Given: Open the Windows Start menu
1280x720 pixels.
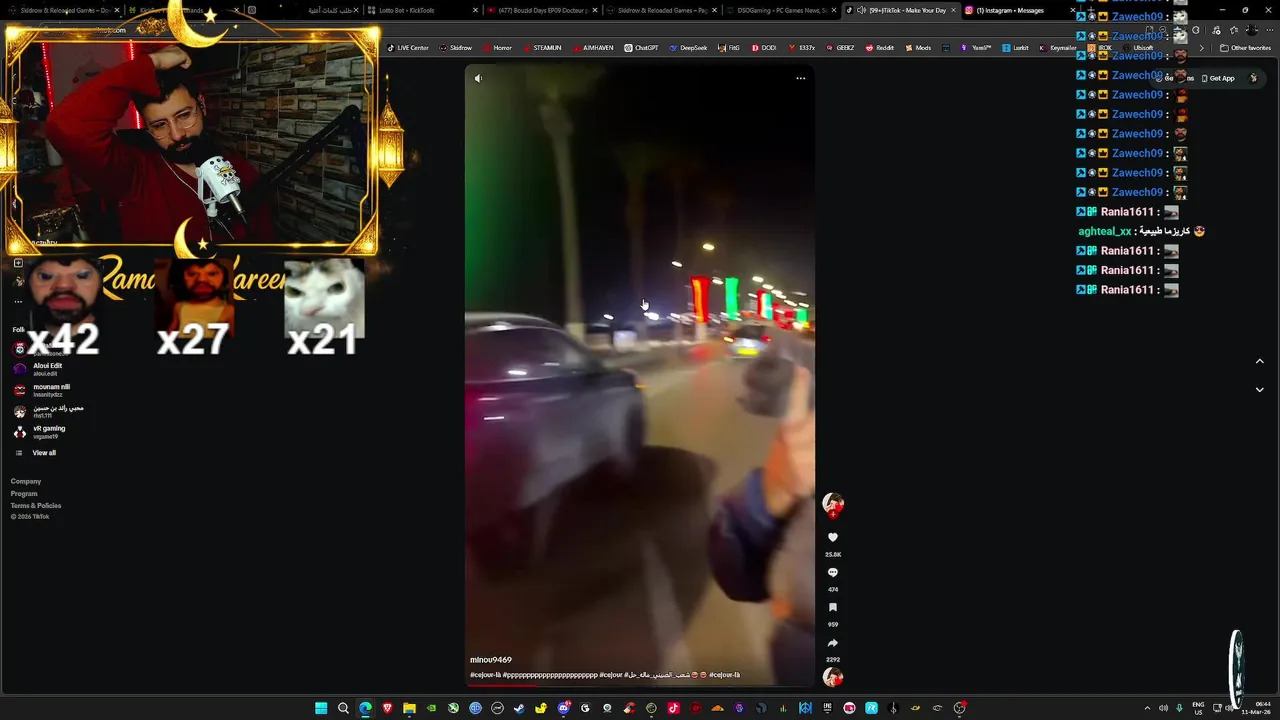Looking at the screenshot, I should (321, 708).
